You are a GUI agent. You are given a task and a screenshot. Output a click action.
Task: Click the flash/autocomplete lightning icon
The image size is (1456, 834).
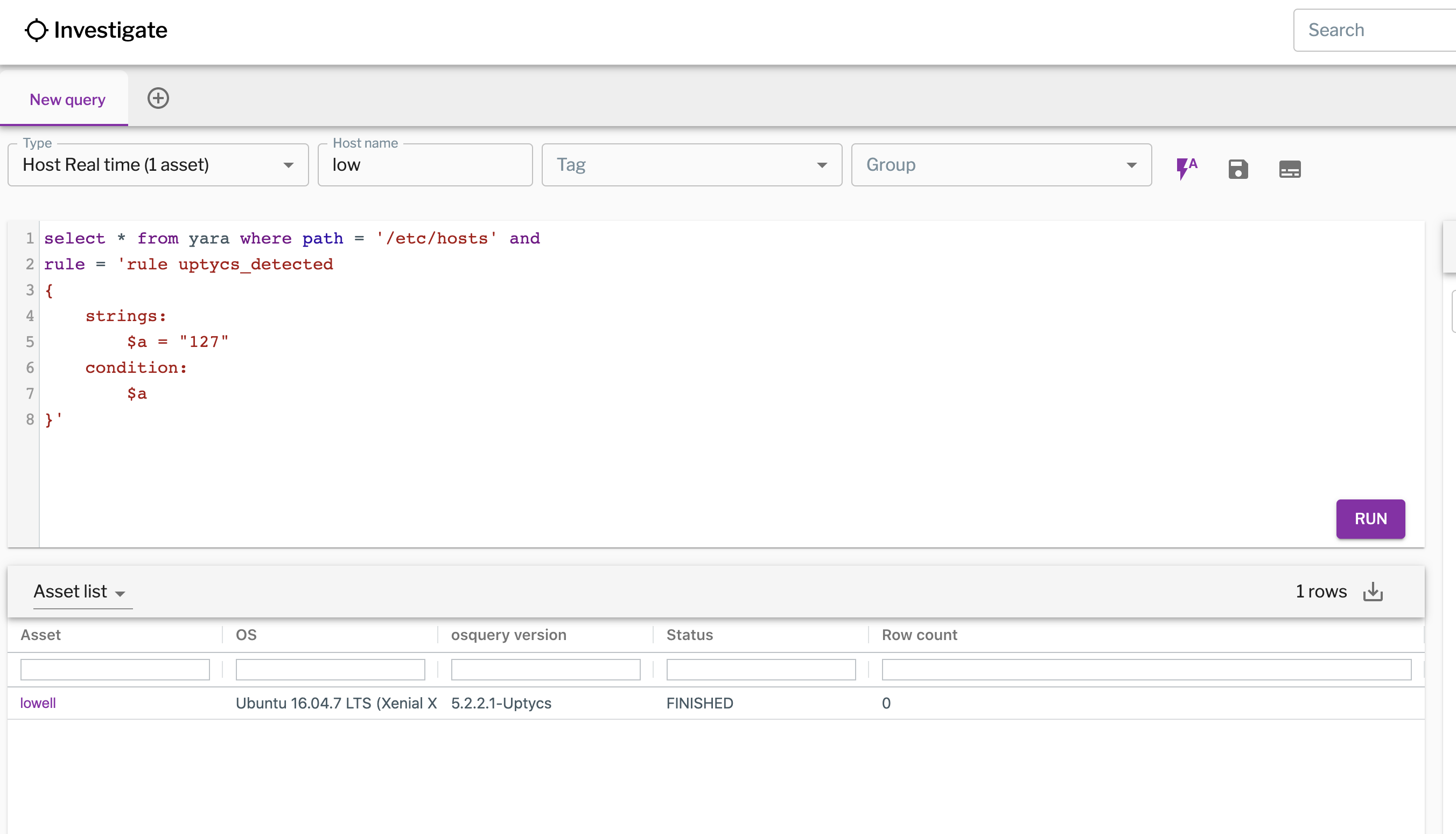click(1186, 167)
